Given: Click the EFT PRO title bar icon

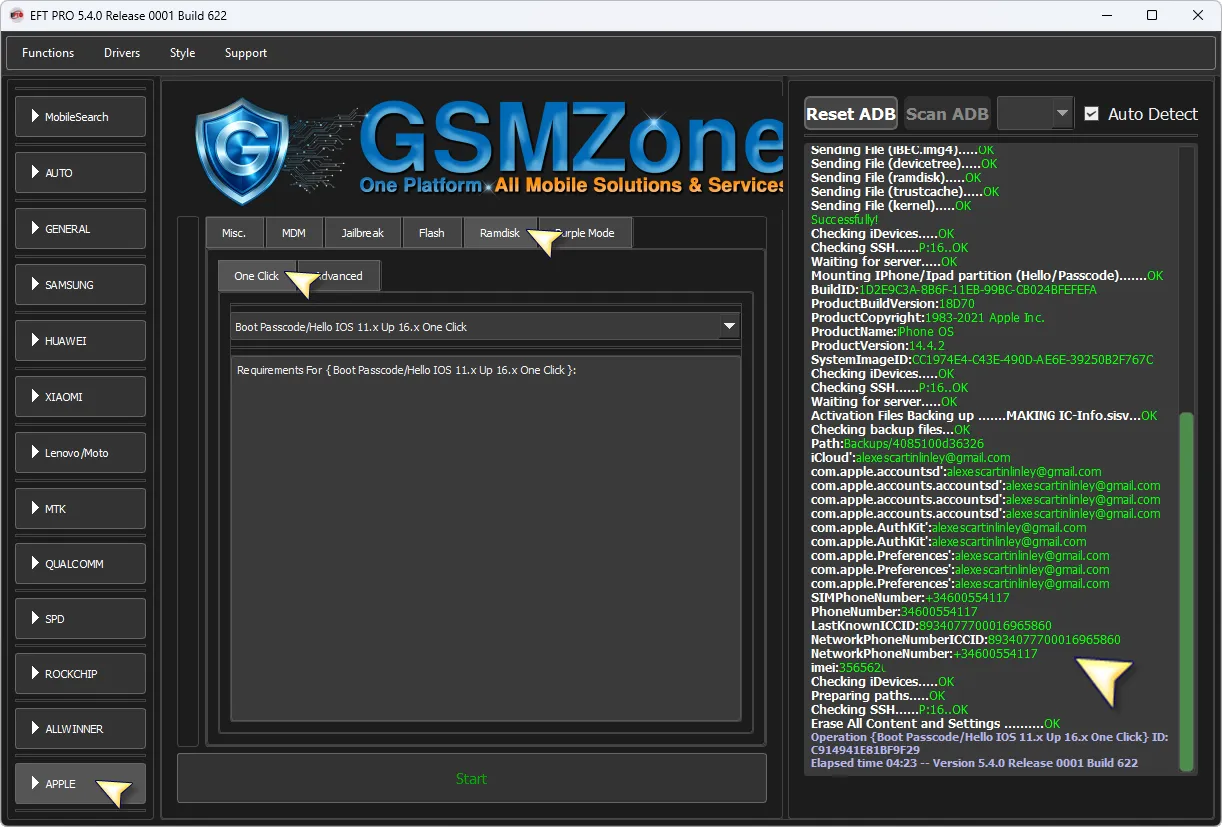Looking at the screenshot, I should pos(16,15).
